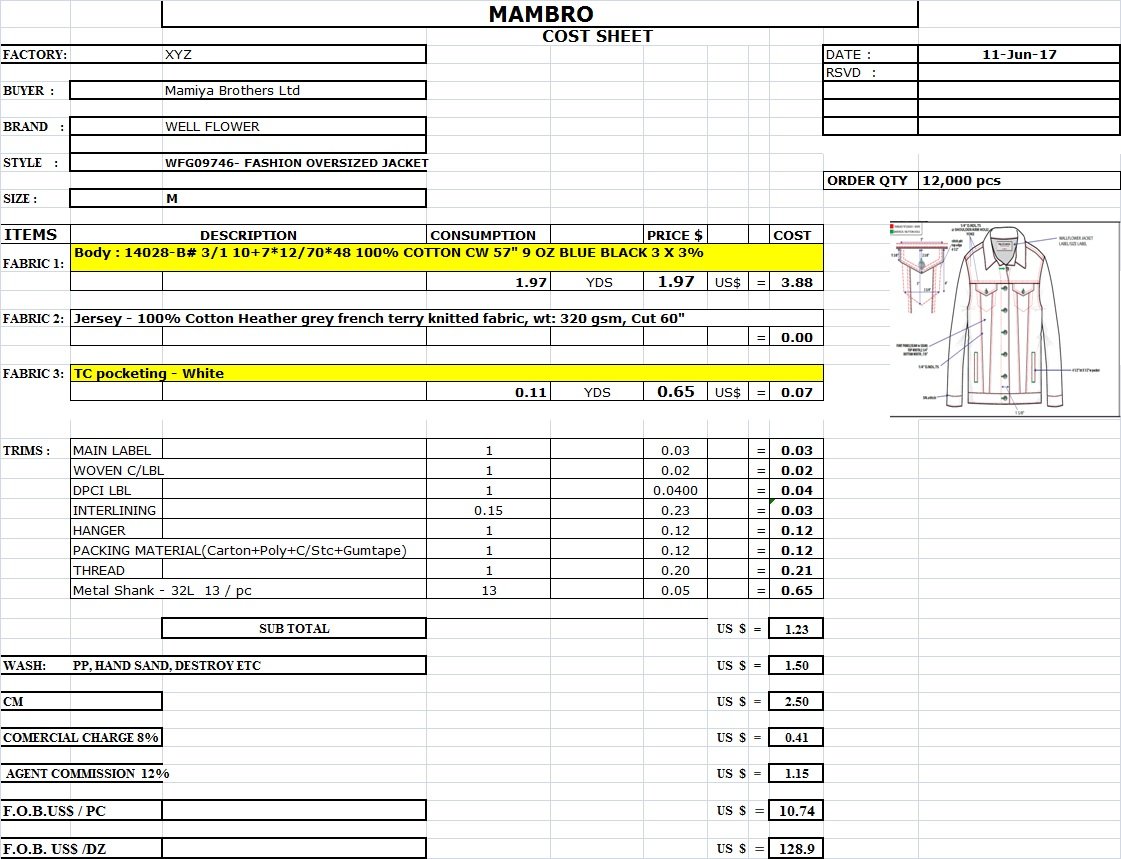The height and width of the screenshot is (859, 1121).
Task: Select the TC pocketing - White cell
Action: tap(447, 373)
